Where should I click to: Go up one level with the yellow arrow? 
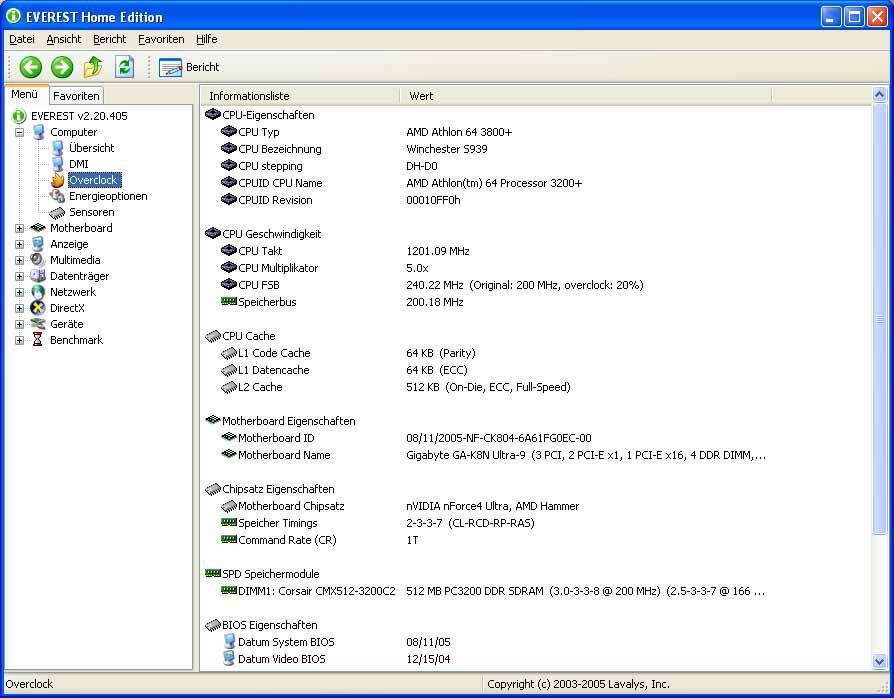click(x=93, y=67)
